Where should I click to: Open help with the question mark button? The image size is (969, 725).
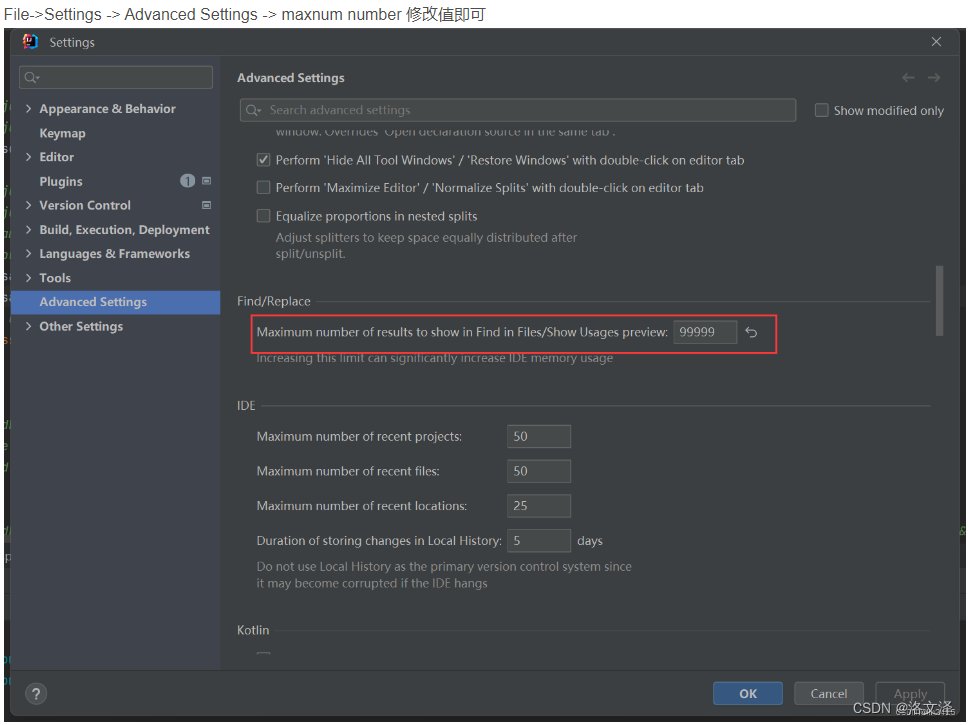click(36, 693)
